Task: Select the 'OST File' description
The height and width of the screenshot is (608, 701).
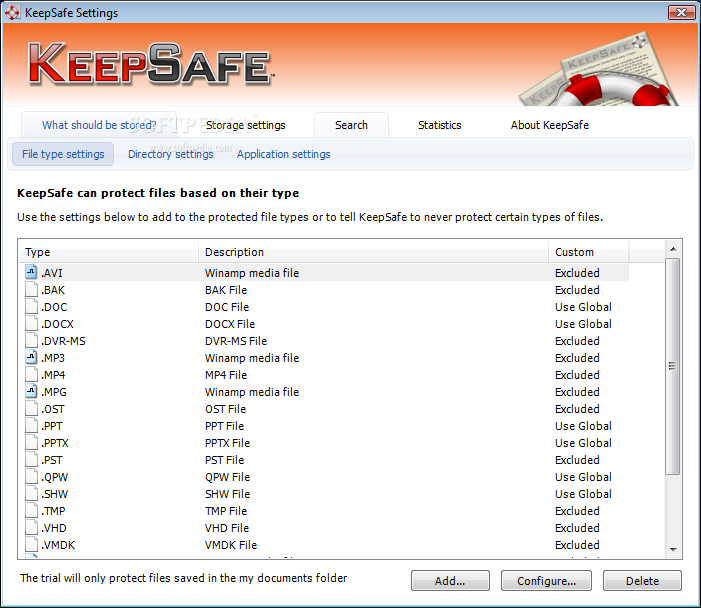Action: pyautogui.click(x=225, y=409)
